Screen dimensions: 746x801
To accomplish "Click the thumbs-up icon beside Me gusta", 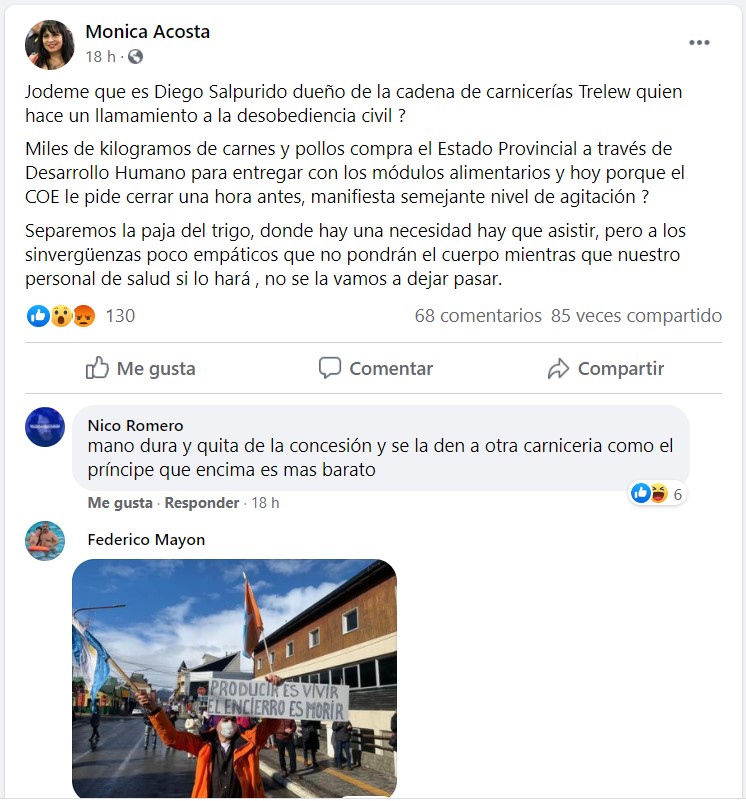I will [97, 368].
